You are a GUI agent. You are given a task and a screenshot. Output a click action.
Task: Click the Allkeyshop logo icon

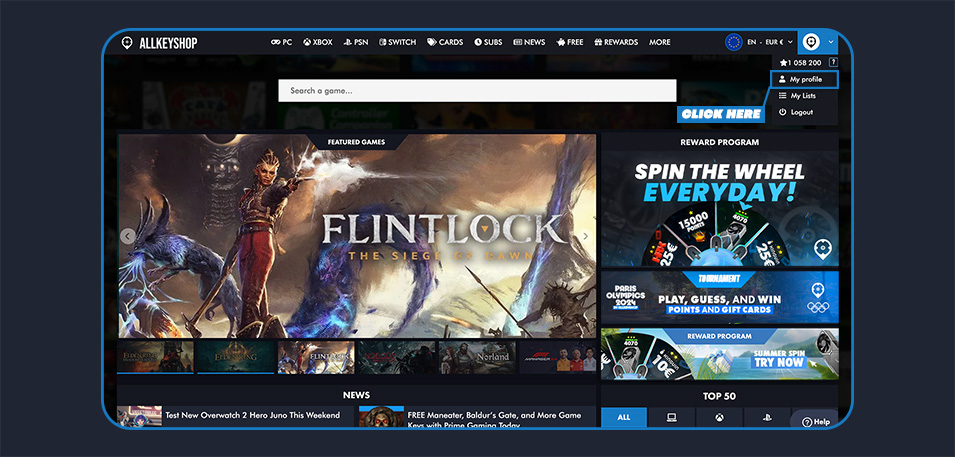click(x=127, y=42)
